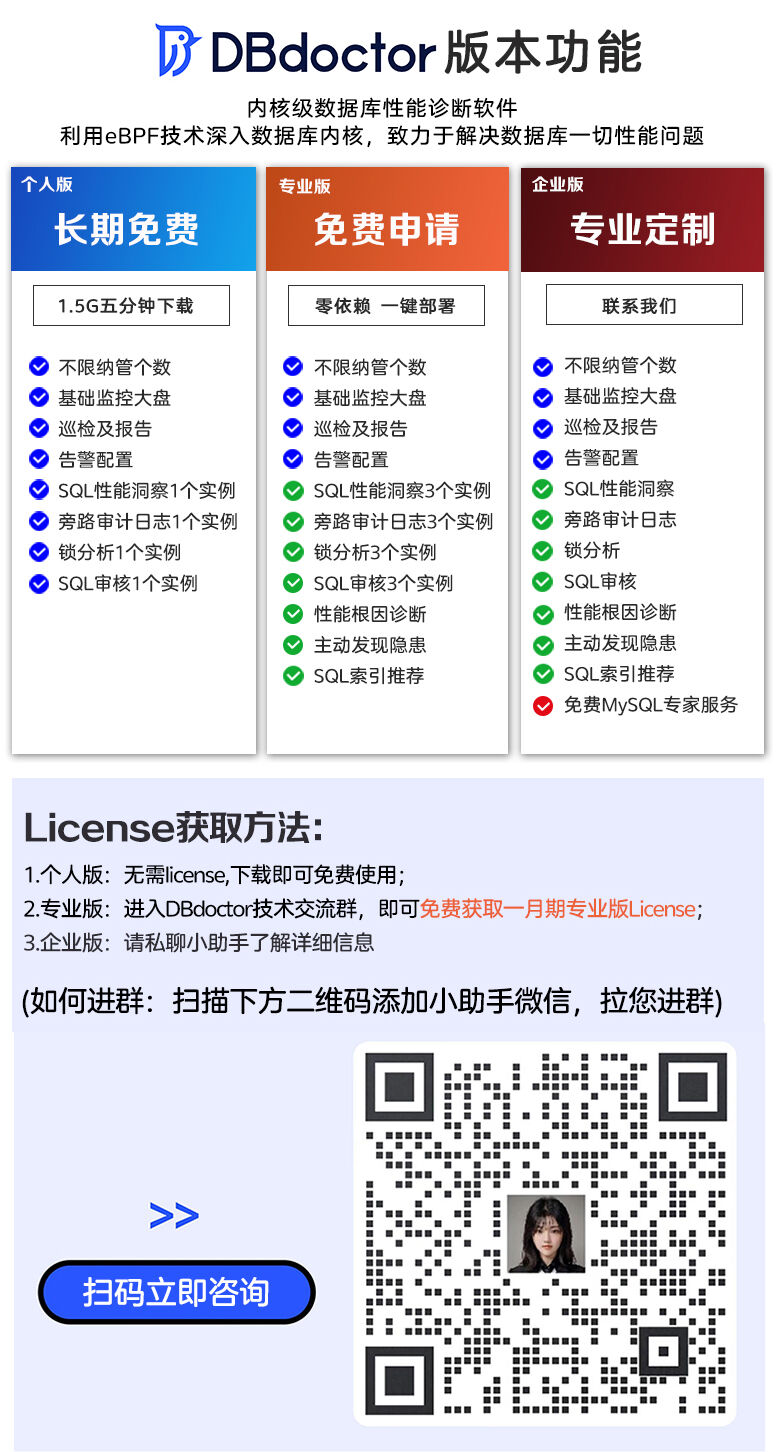Click checkmark beside 专业版 不限纳管个数
Viewport: 778px width, 1452px height.
(x=293, y=367)
